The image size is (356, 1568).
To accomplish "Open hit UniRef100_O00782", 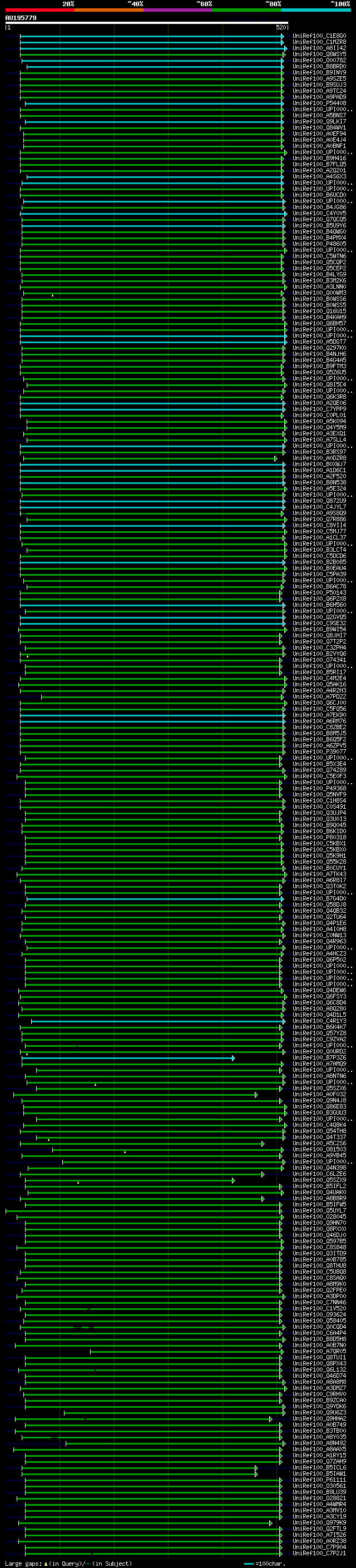I will tap(319, 60).
